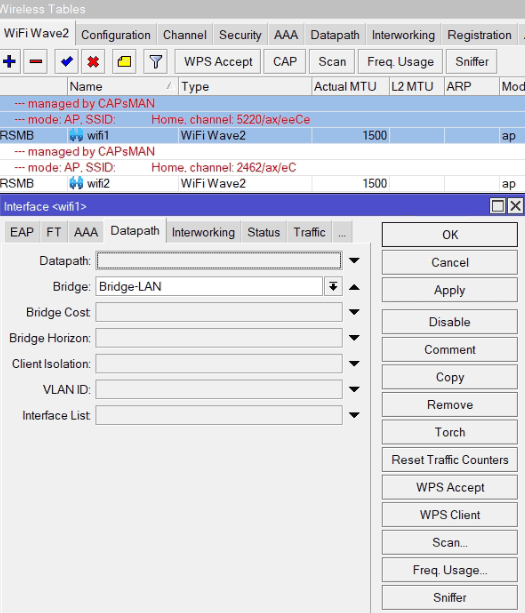Open the Registration tab
The image size is (525, 613).
[x=479, y=35]
